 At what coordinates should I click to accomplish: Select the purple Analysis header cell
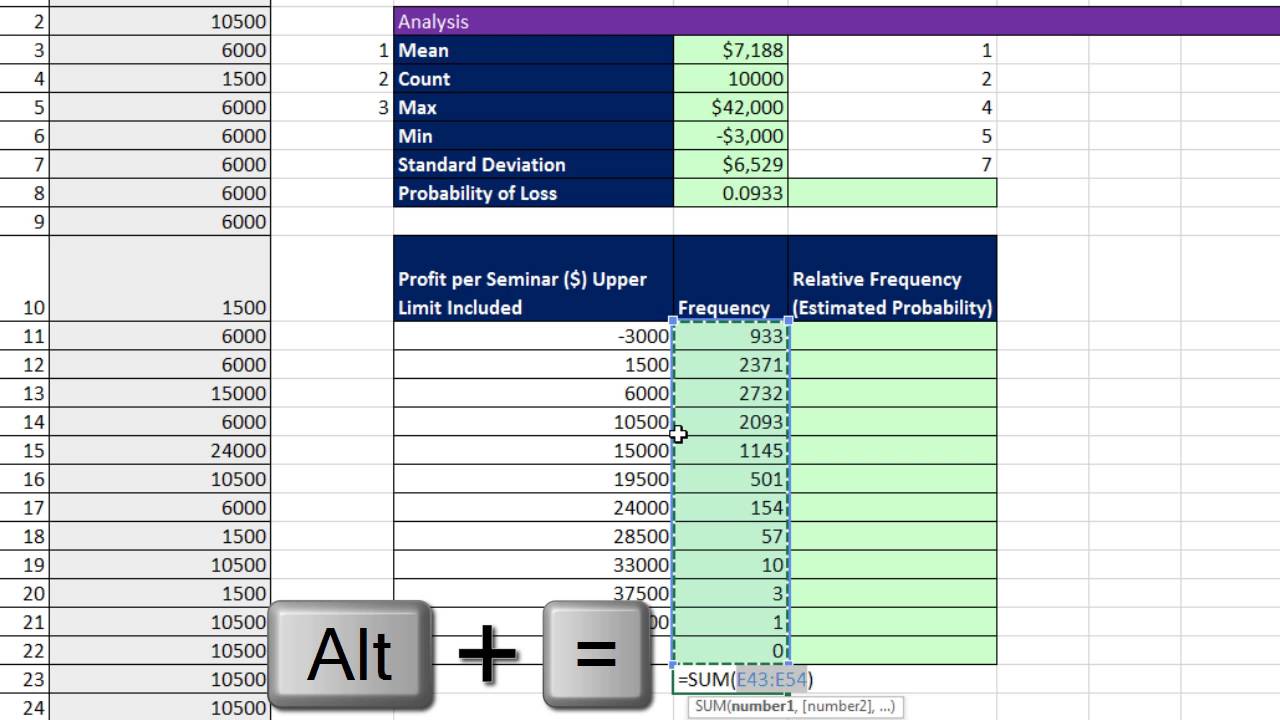pos(836,21)
